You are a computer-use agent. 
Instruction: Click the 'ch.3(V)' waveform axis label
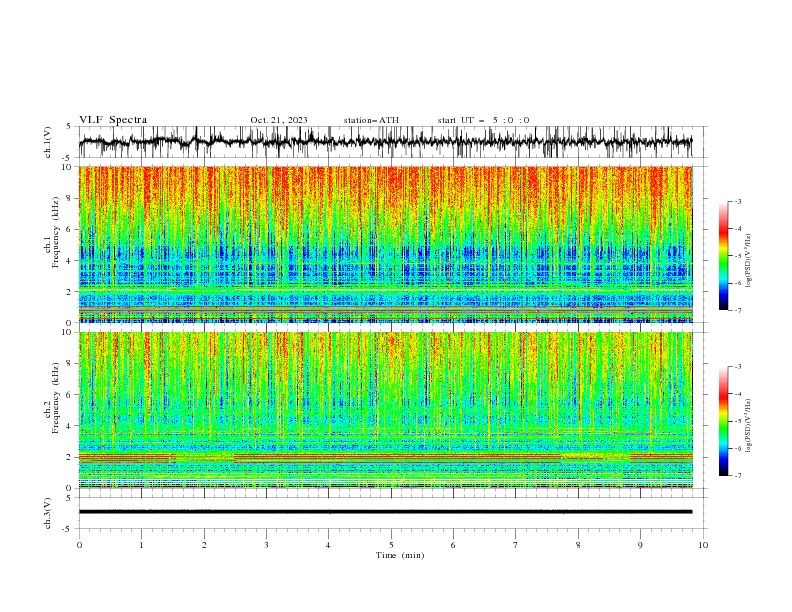click(x=48, y=513)
